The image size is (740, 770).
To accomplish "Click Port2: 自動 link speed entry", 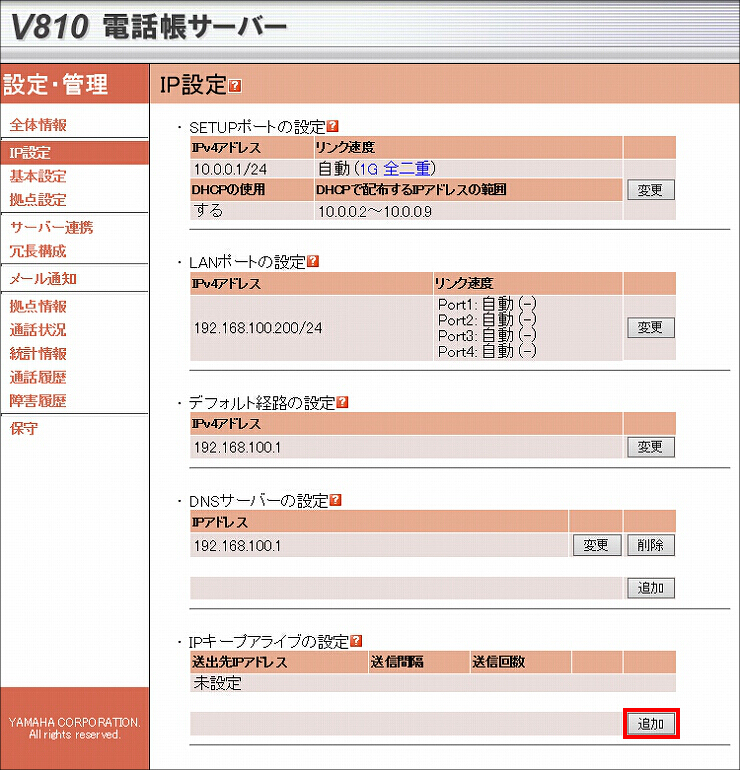I will click(x=487, y=320).
